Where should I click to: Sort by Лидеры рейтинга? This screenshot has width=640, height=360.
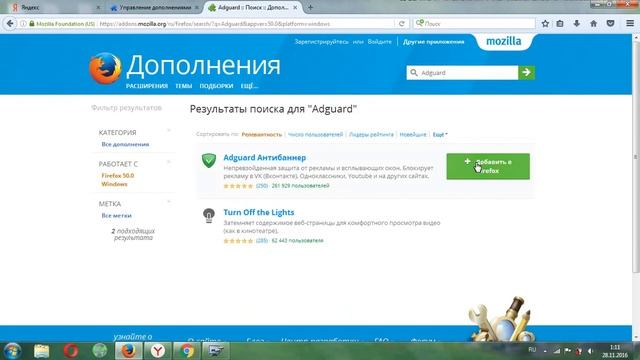[371, 134]
